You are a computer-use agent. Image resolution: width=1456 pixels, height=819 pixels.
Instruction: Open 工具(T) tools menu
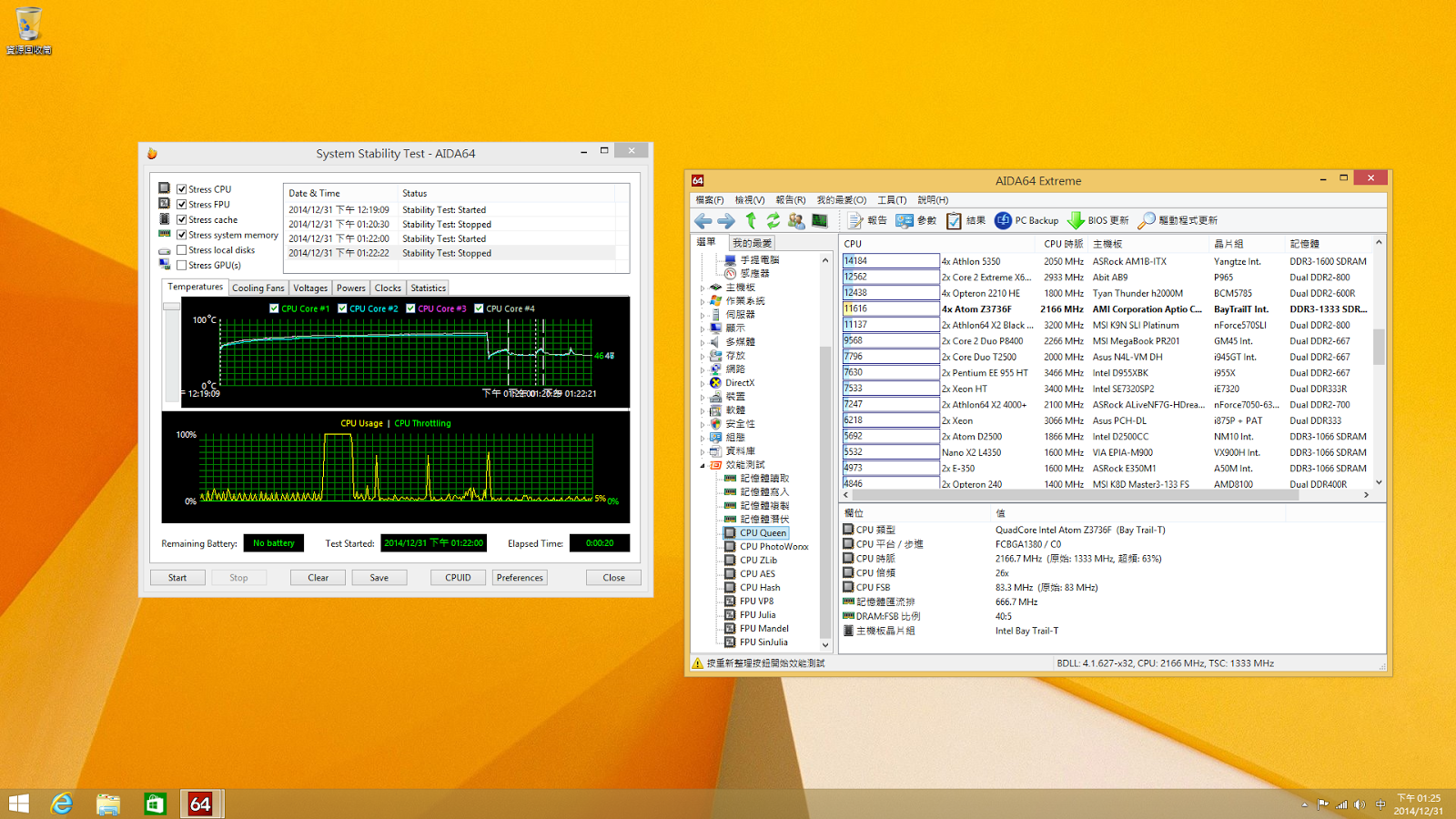coord(892,200)
